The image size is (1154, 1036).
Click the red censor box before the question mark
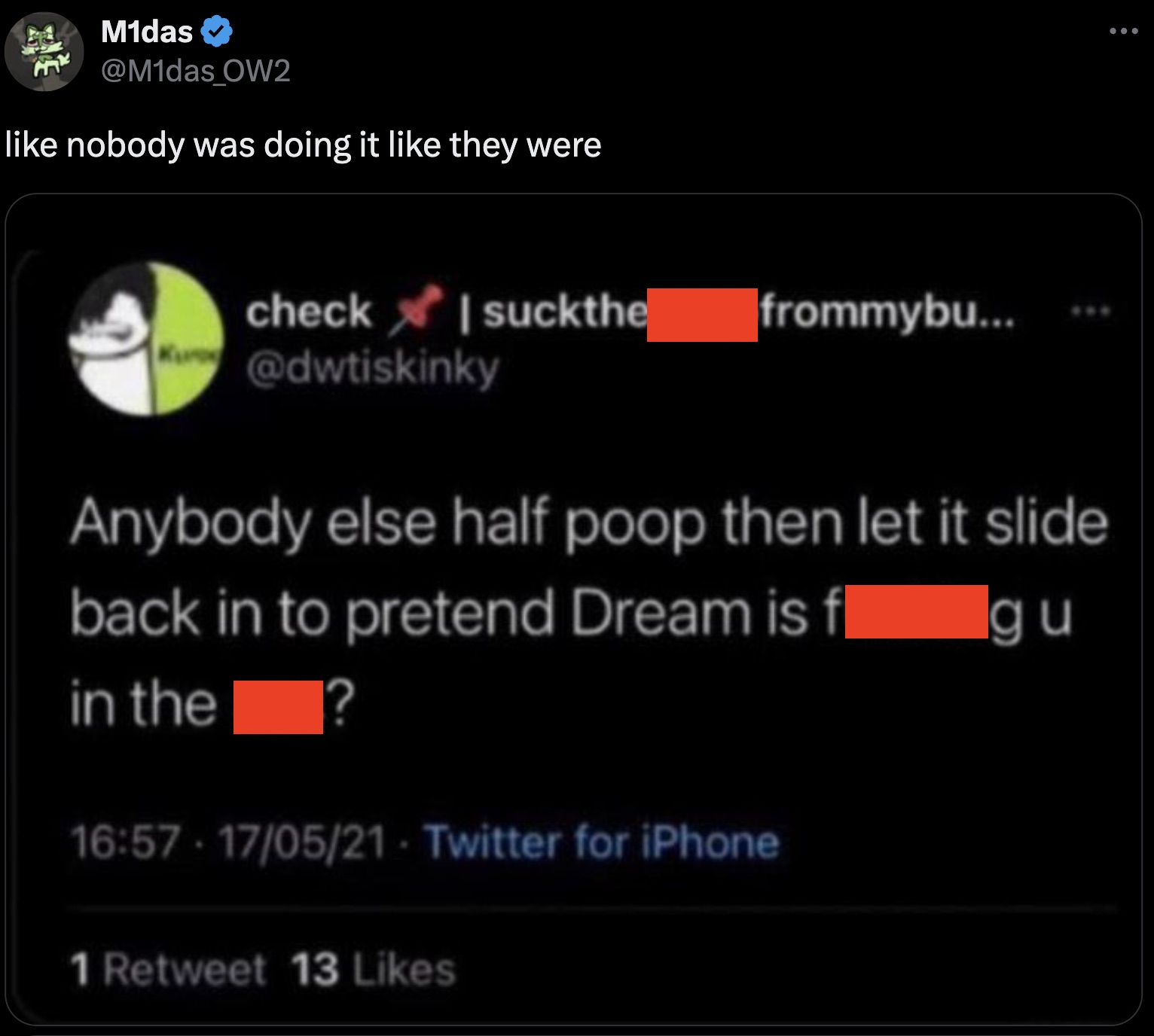[278, 707]
